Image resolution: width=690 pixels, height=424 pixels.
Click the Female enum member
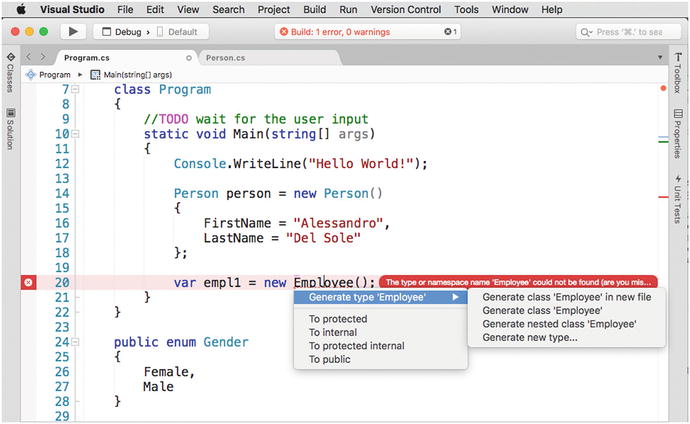[x=166, y=372]
